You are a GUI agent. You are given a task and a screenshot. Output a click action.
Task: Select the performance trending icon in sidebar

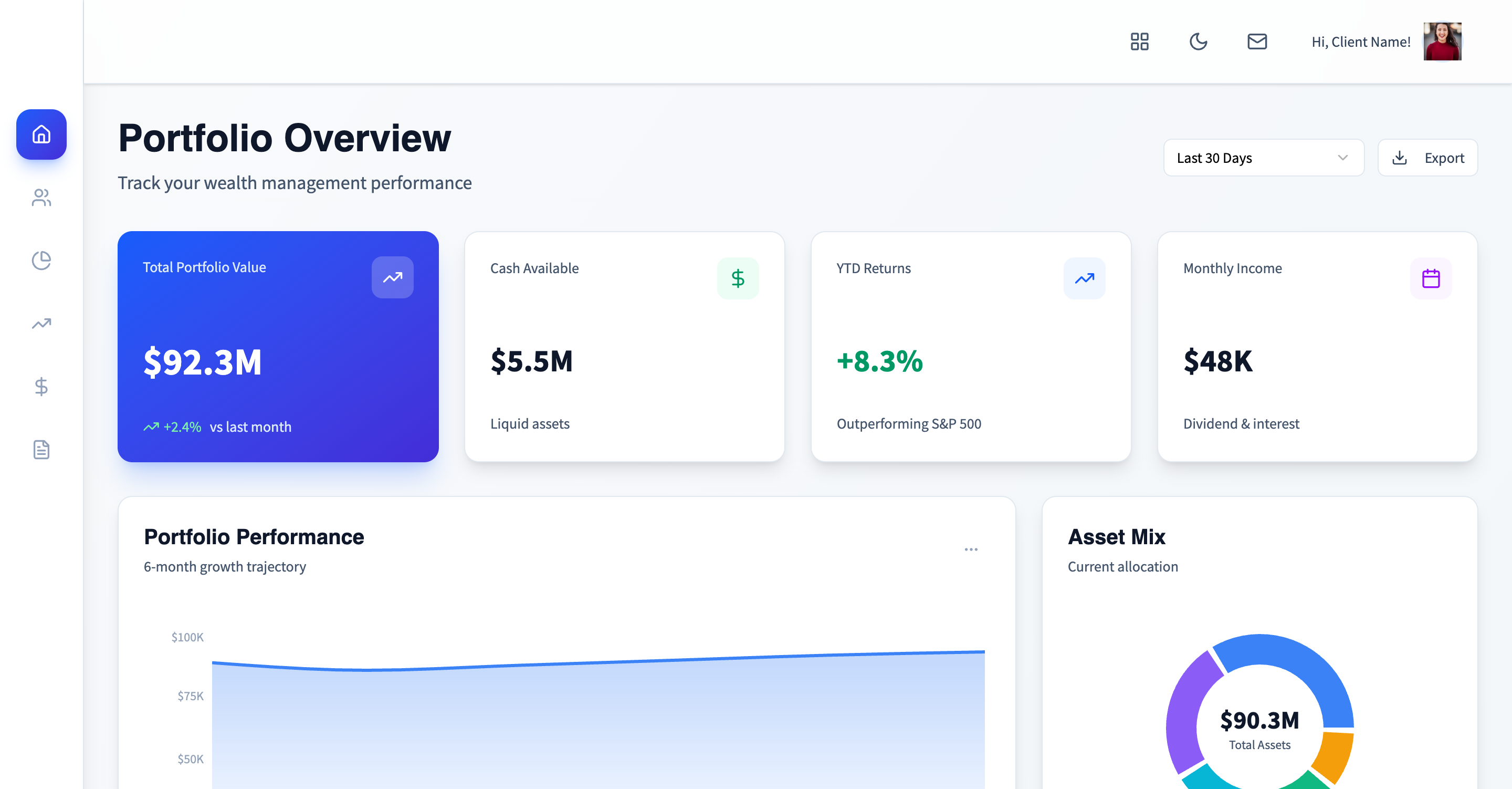41,324
